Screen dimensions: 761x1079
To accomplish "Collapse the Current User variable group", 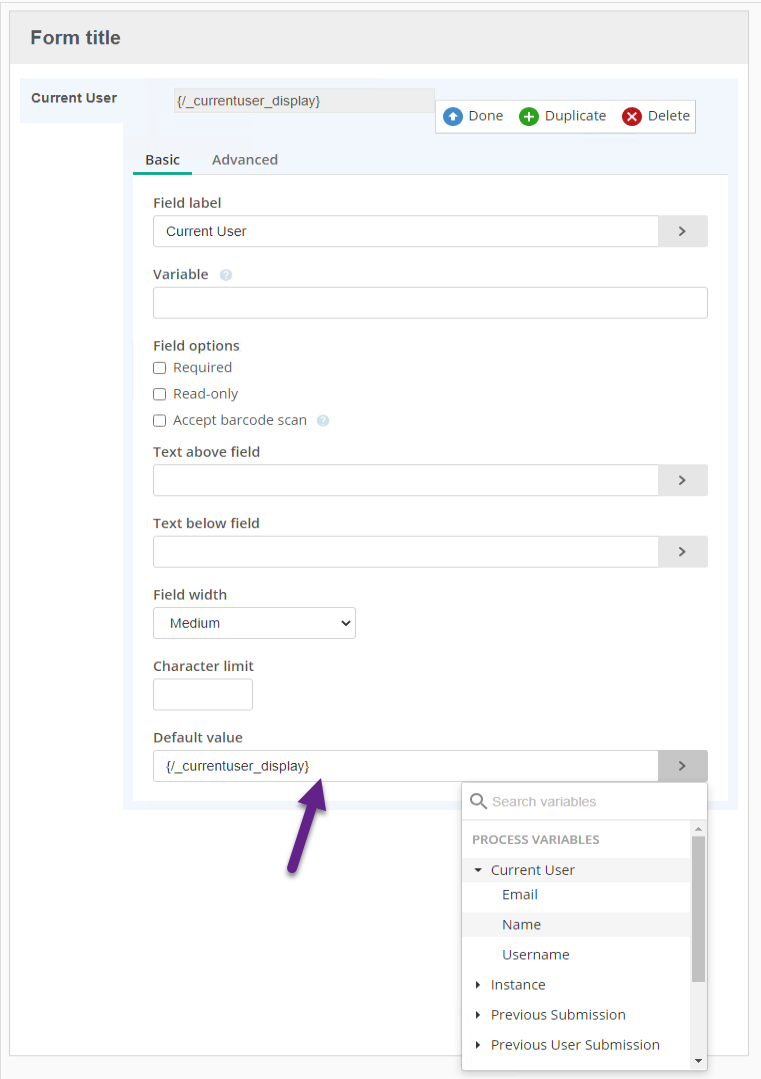I will [478, 870].
